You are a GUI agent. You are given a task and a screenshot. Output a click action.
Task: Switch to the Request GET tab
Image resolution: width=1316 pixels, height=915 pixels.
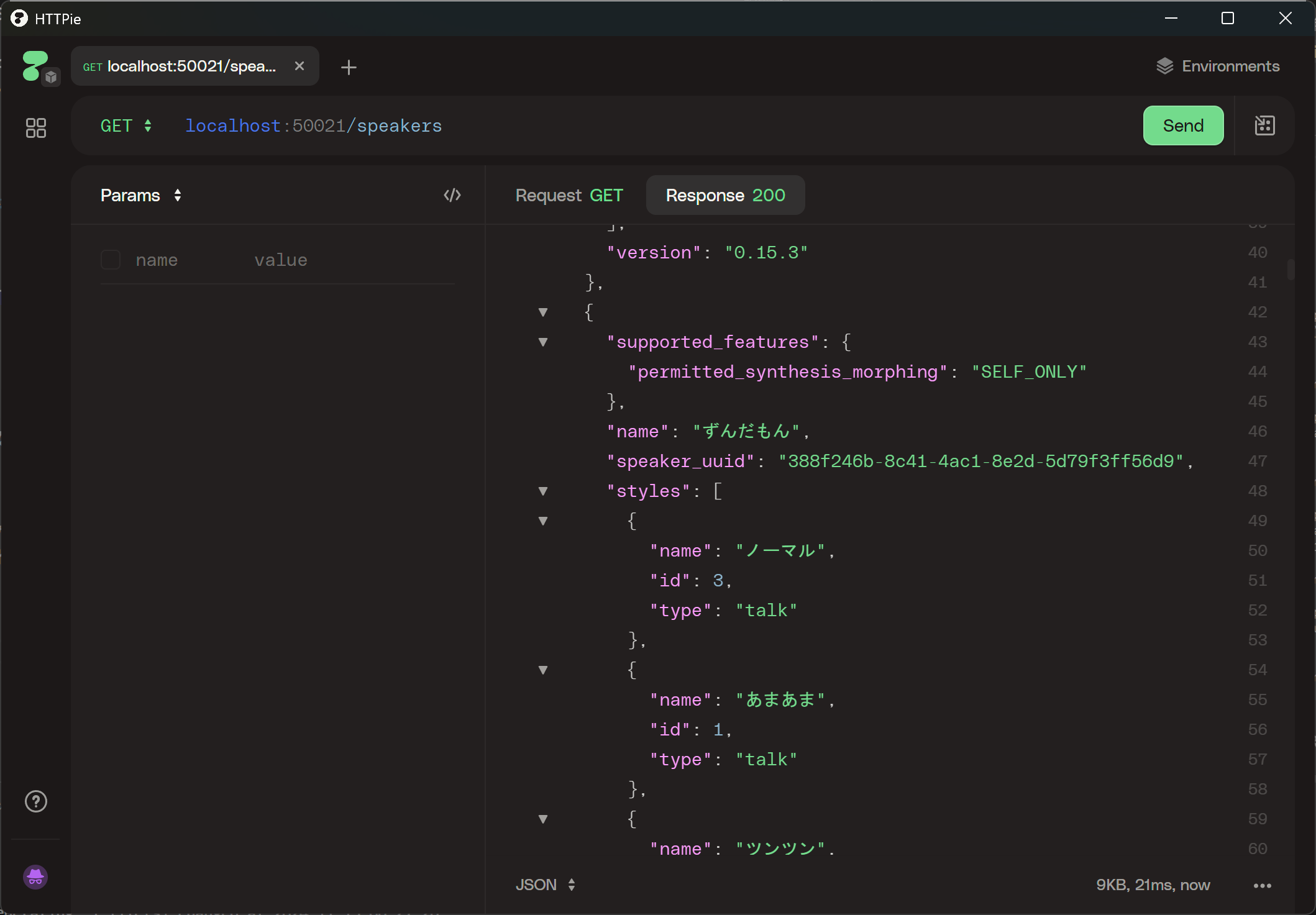(569, 195)
